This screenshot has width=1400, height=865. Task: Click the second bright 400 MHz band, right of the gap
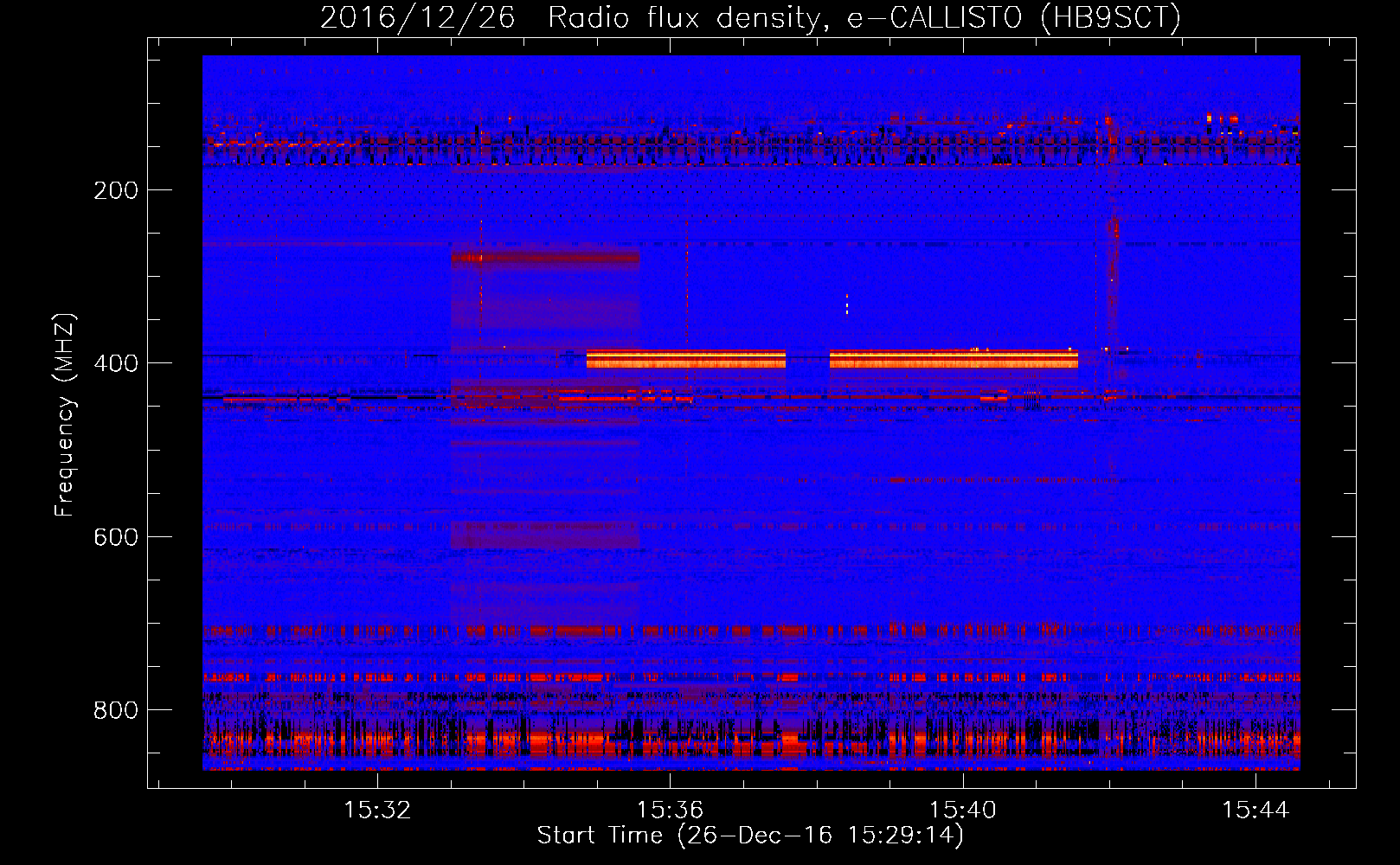(x=954, y=359)
